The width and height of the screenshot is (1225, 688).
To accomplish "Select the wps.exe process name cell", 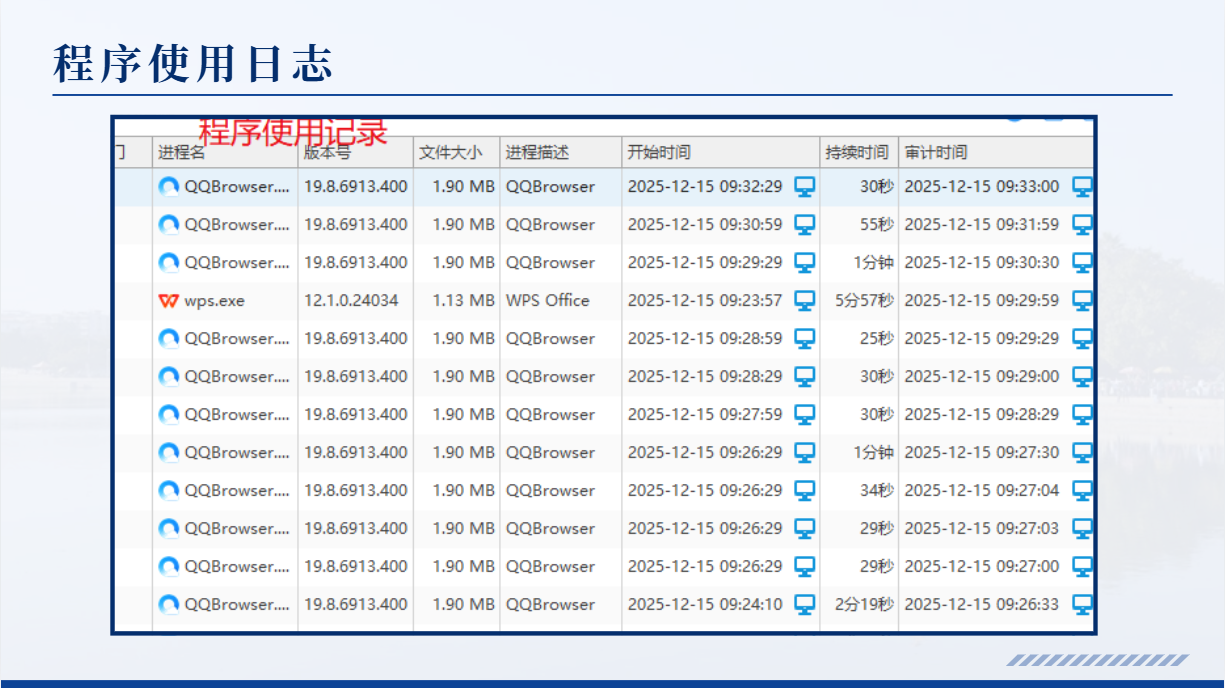I will tap(215, 301).
